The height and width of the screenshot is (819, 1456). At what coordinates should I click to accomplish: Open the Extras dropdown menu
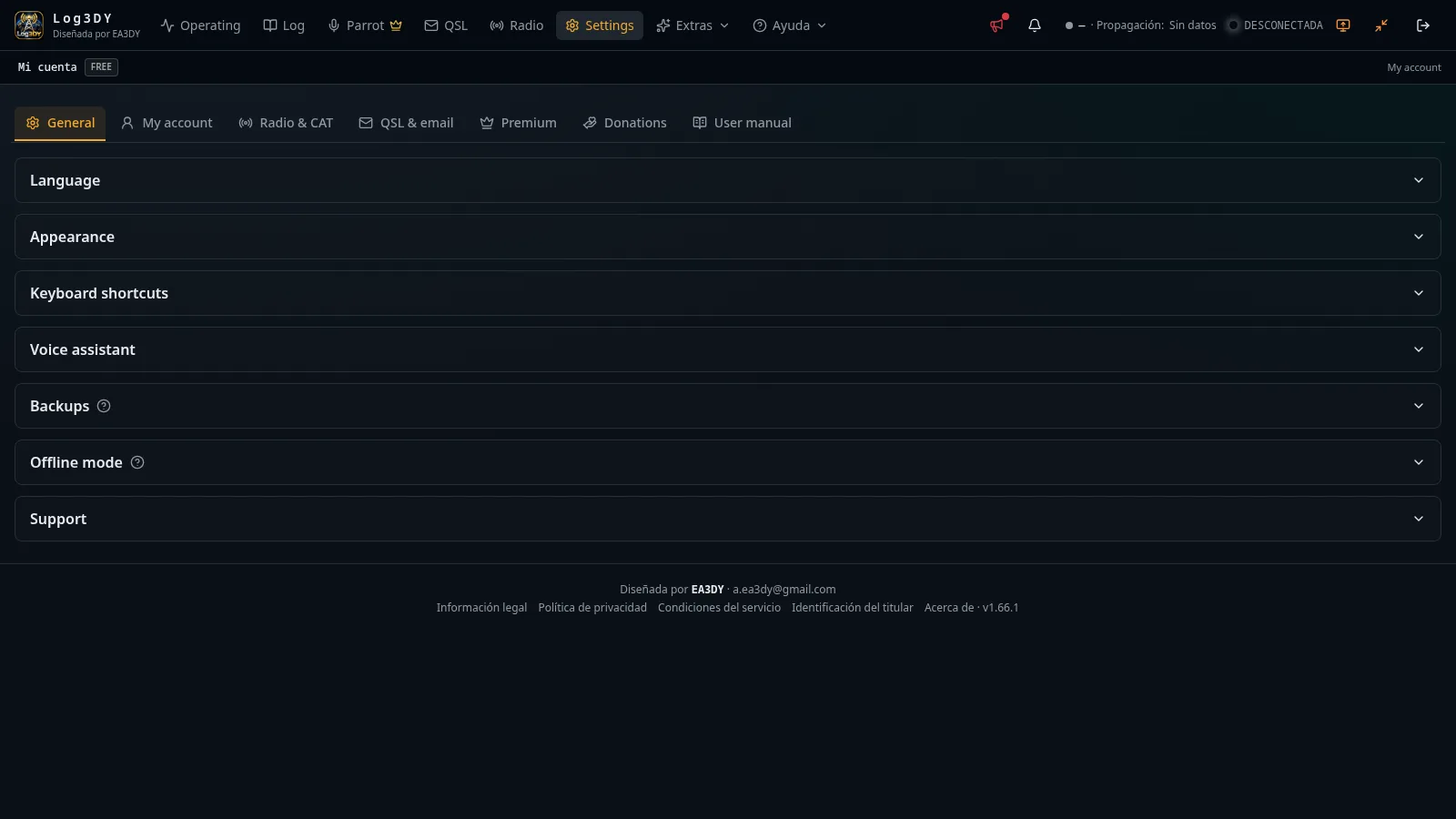pos(693,25)
